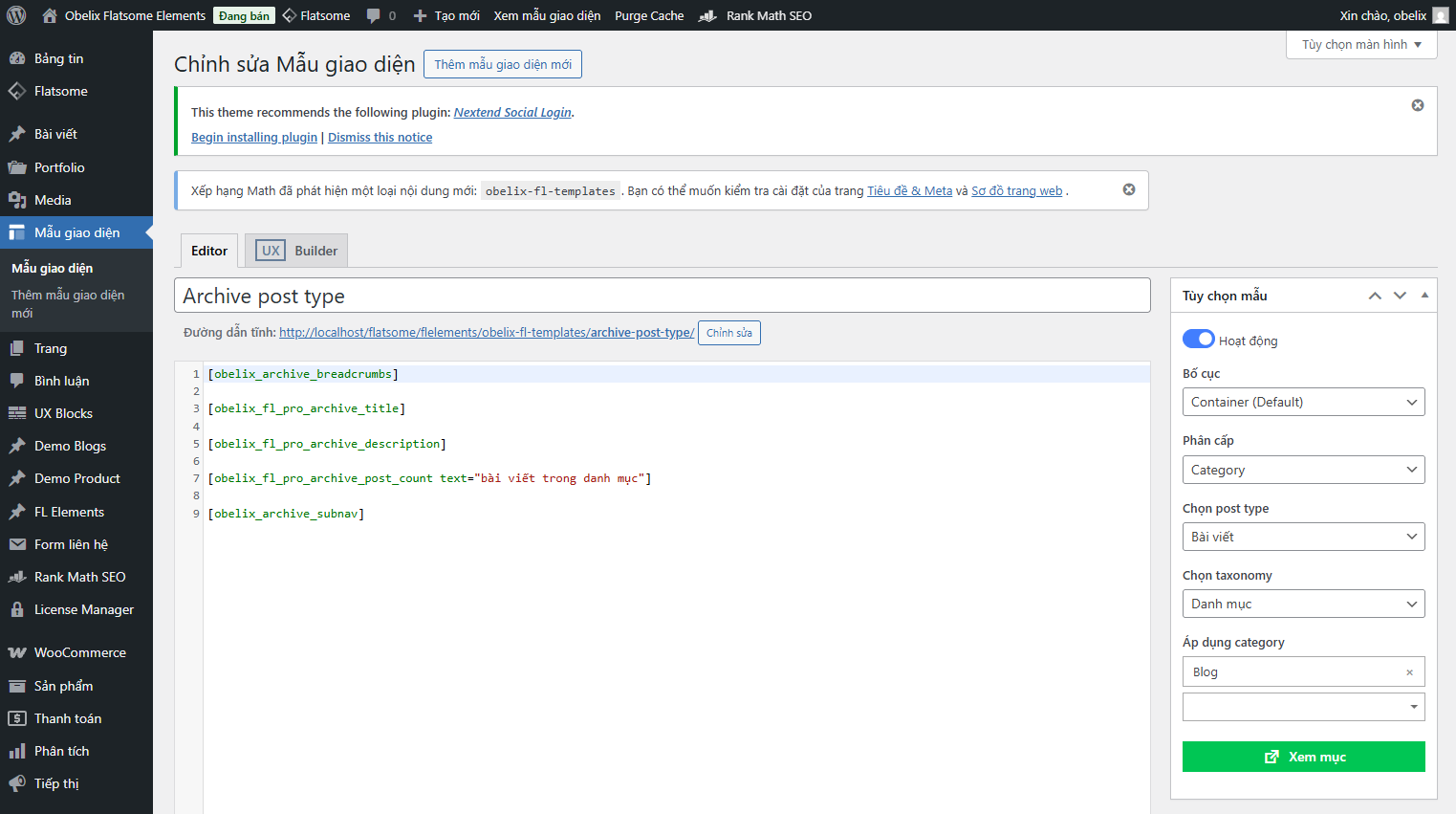
Task: Click the green Xem mục button
Action: click(1303, 757)
